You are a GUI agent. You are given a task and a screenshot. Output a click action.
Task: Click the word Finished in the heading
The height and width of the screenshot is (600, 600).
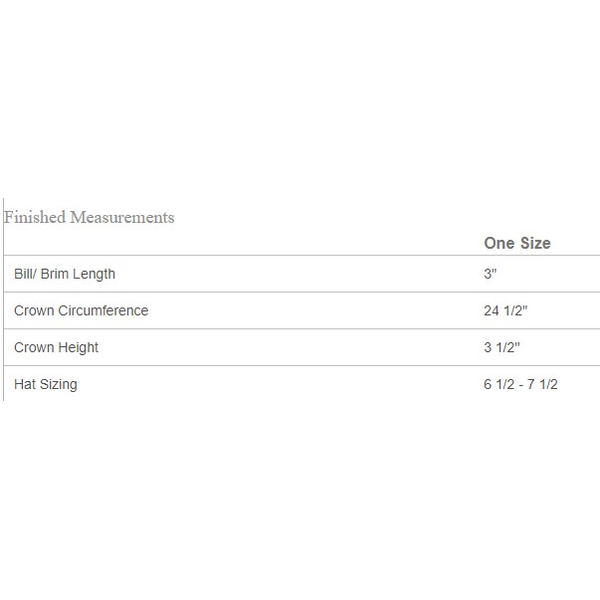35,217
